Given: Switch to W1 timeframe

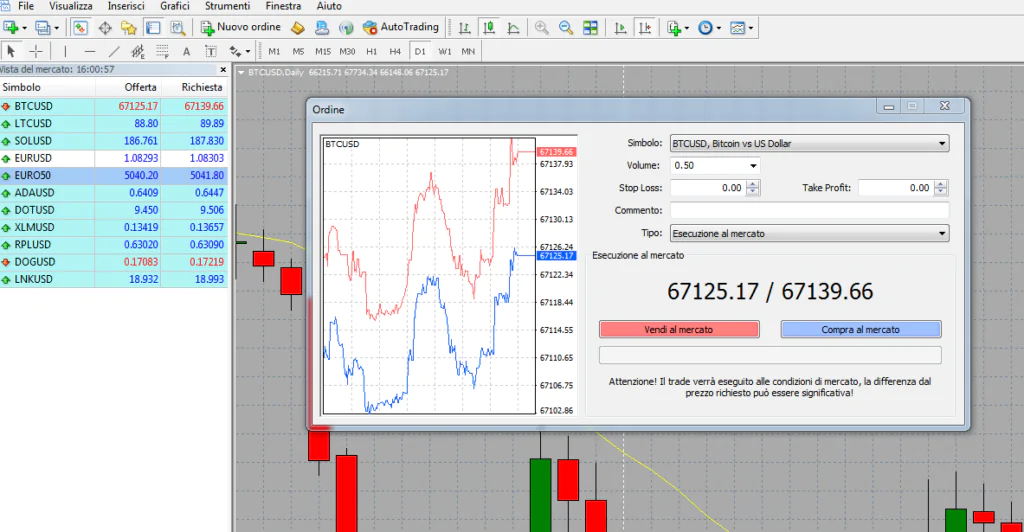Looking at the screenshot, I should (445, 51).
